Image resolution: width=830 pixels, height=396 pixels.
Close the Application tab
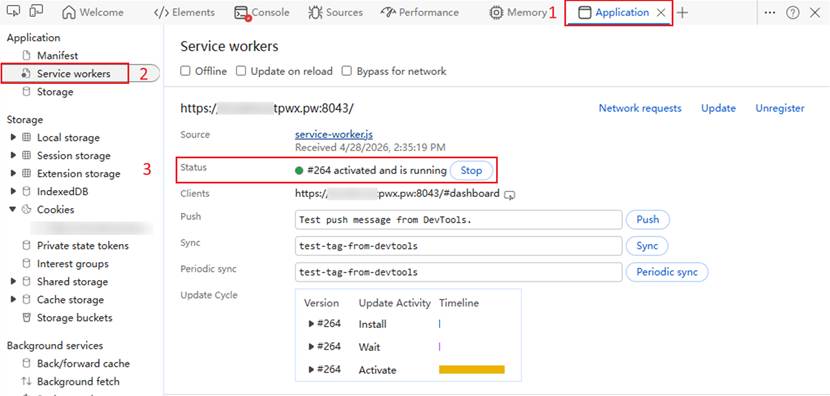pyautogui.click(x=661, y=13)
